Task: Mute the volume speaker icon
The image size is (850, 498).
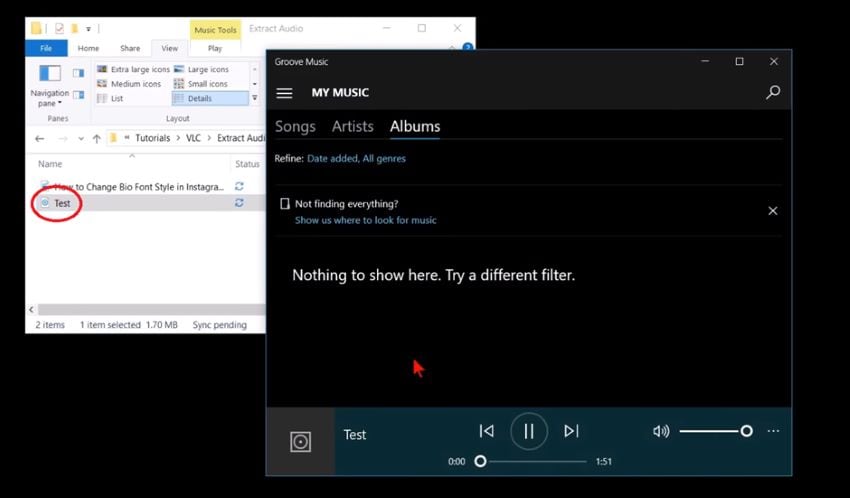Action: coord(661,431)
